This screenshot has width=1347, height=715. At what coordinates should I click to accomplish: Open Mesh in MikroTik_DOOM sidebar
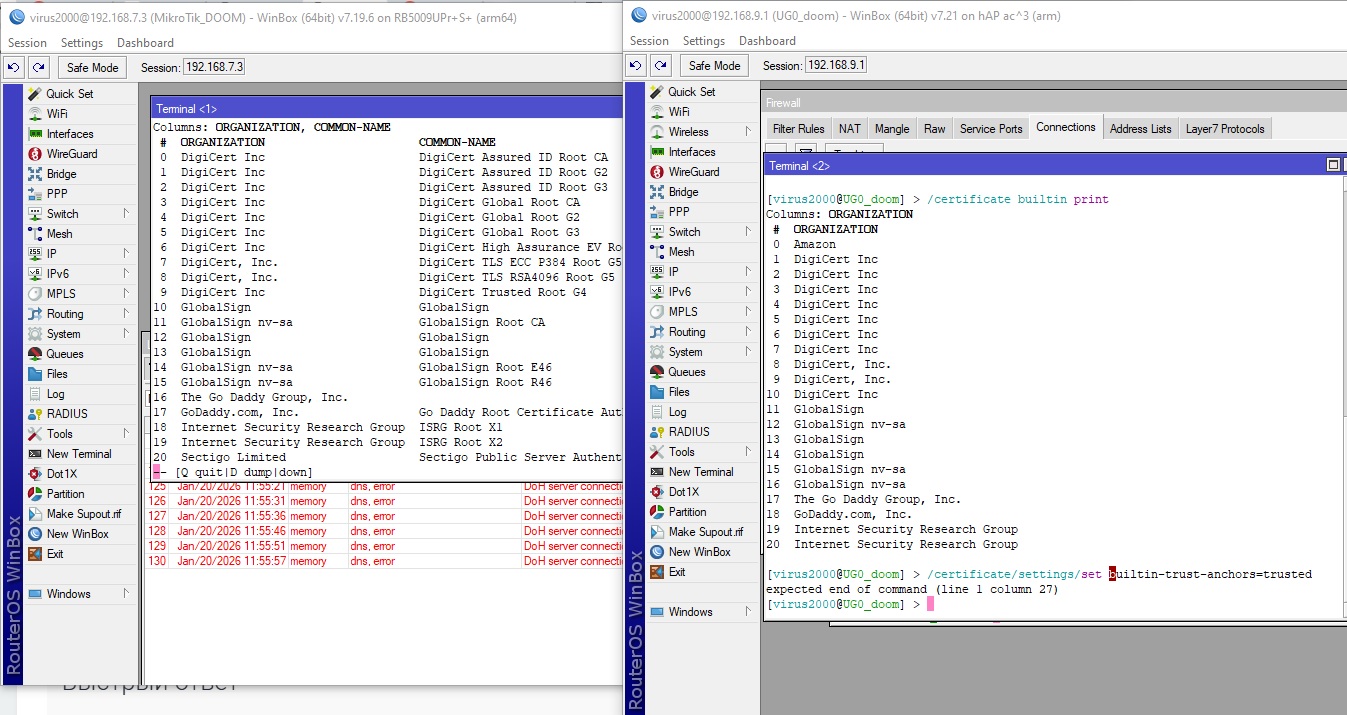click(59, 234)
